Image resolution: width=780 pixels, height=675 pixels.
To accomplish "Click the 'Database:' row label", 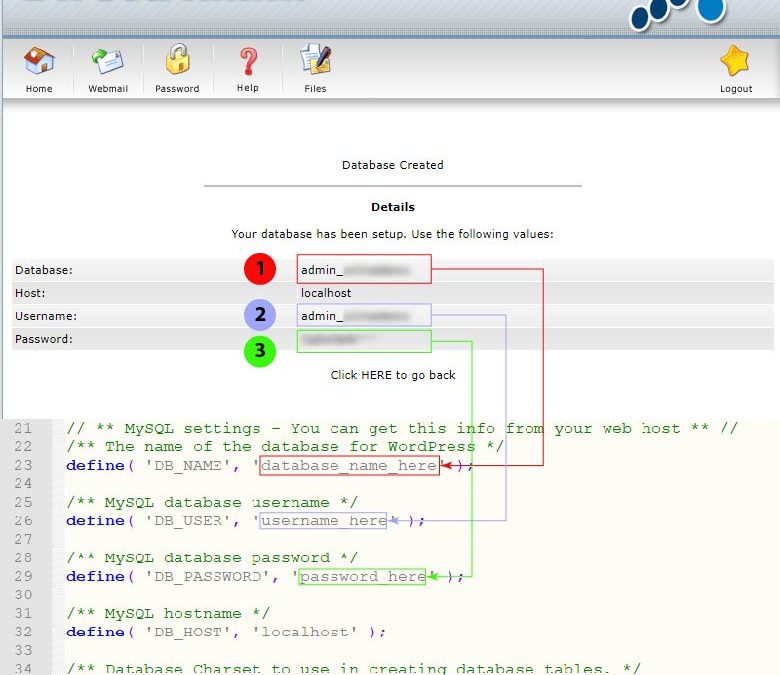I will [44, 270].
